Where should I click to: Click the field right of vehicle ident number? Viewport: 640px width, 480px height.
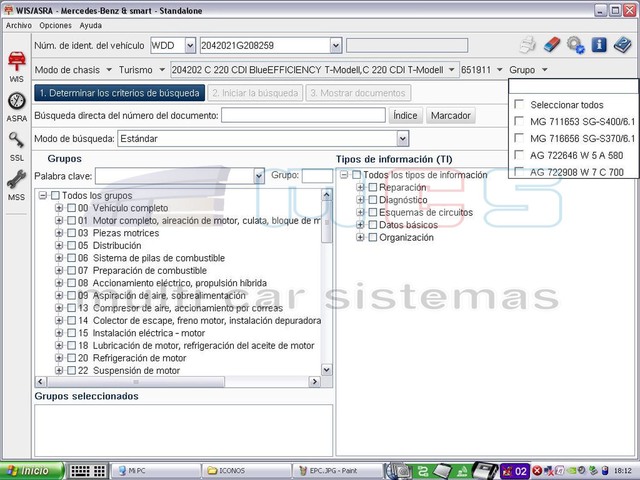(407, 45)
